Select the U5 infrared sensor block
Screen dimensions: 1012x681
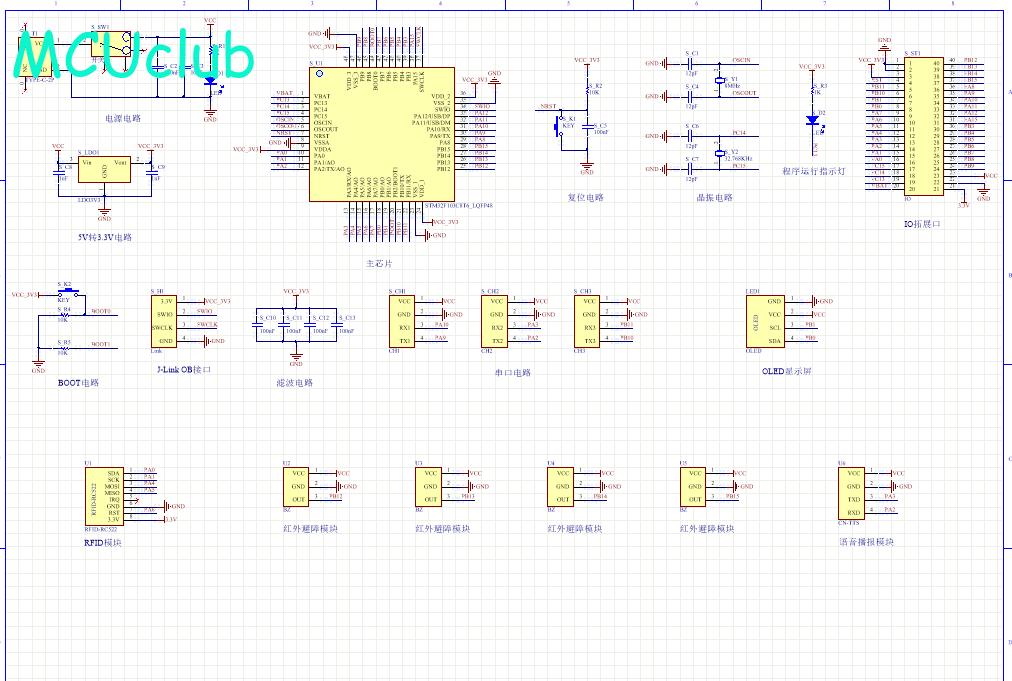point(693,487)
